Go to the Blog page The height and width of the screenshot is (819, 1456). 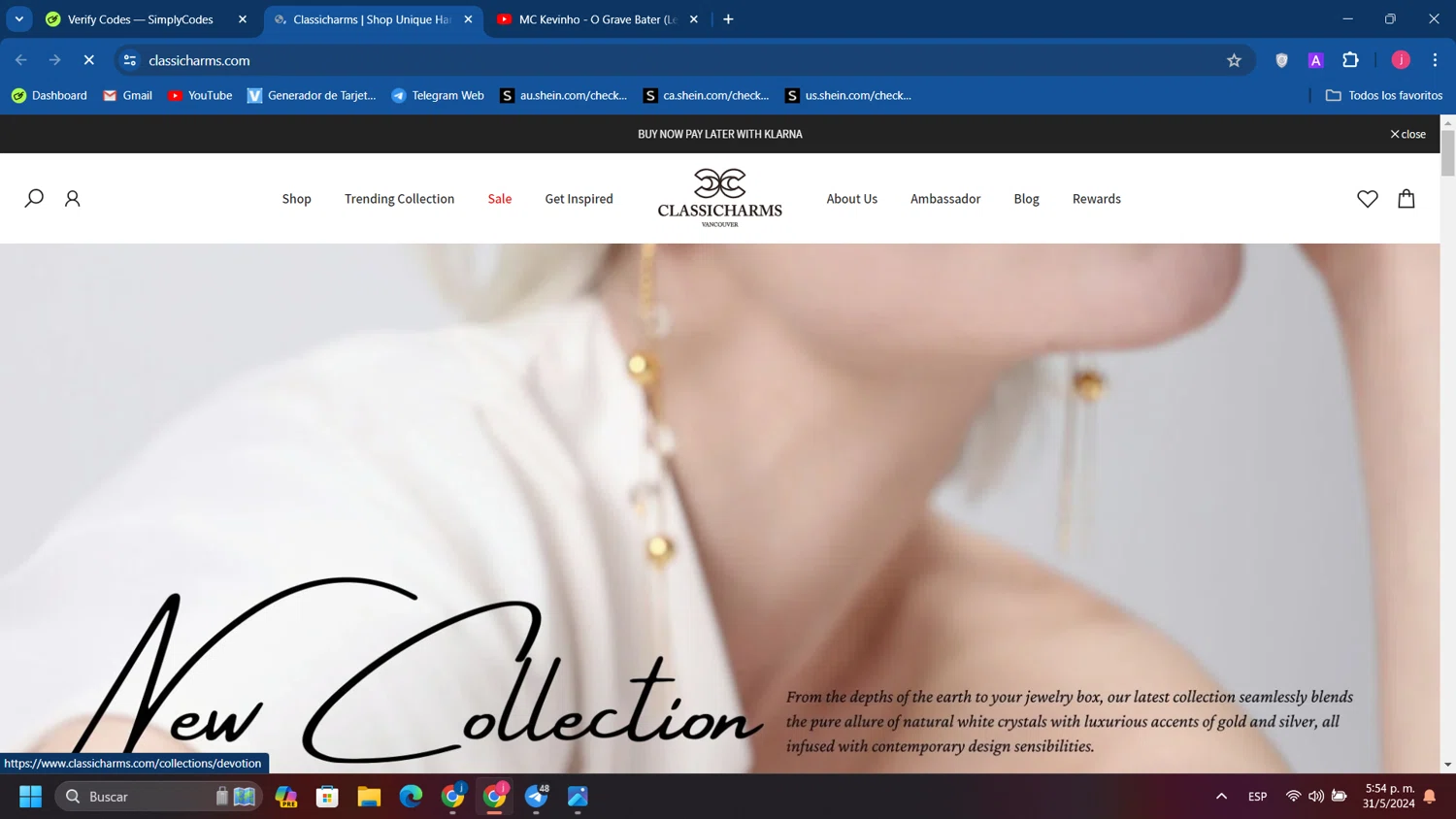coord(1026,199)
